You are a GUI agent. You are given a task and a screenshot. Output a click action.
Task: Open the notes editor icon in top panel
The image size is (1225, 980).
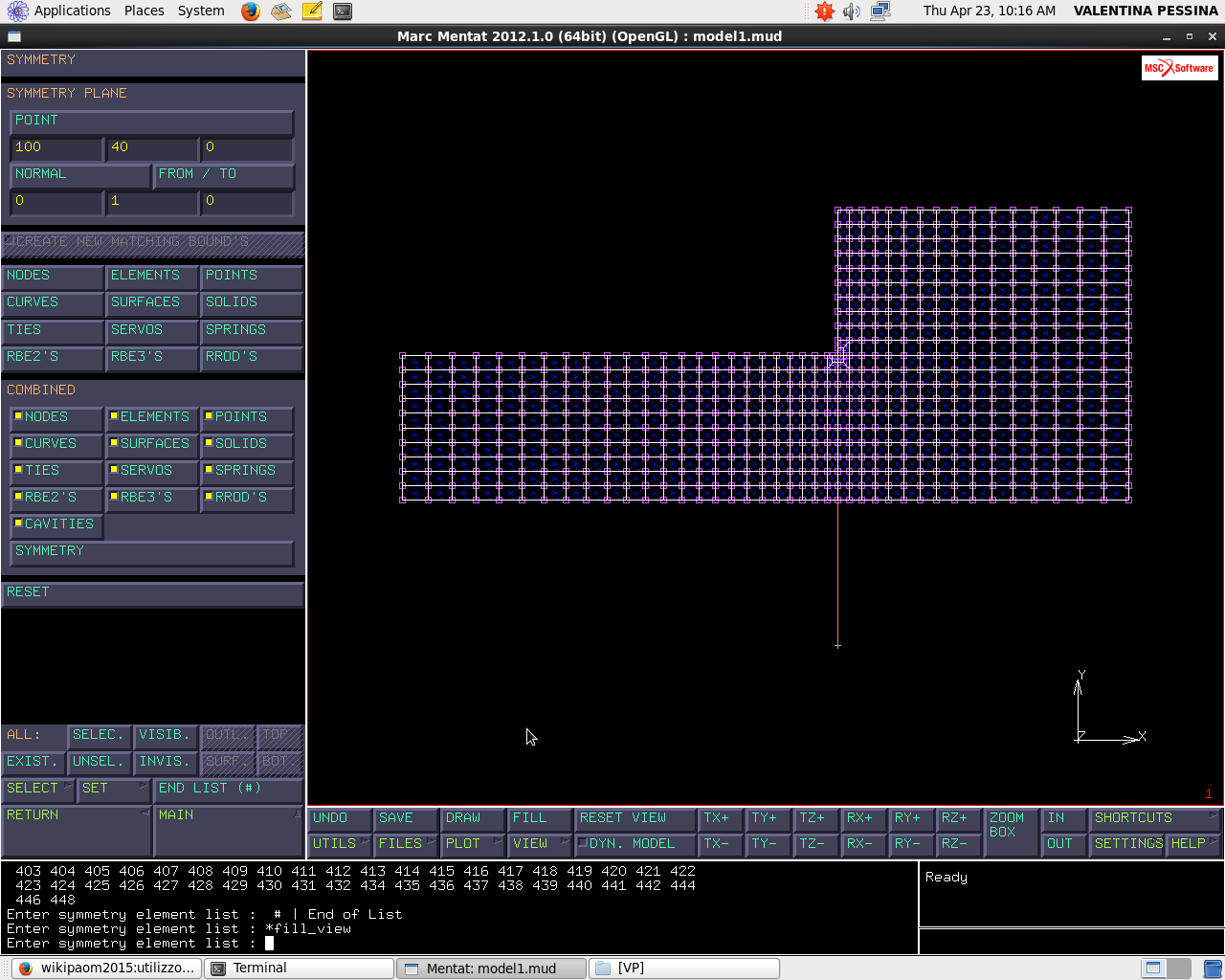[312, 11]
